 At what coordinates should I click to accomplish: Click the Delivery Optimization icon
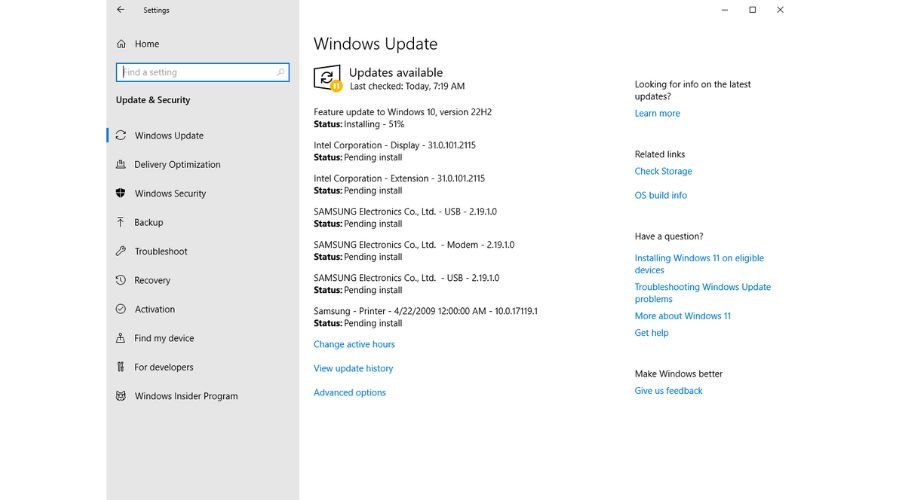121,164
